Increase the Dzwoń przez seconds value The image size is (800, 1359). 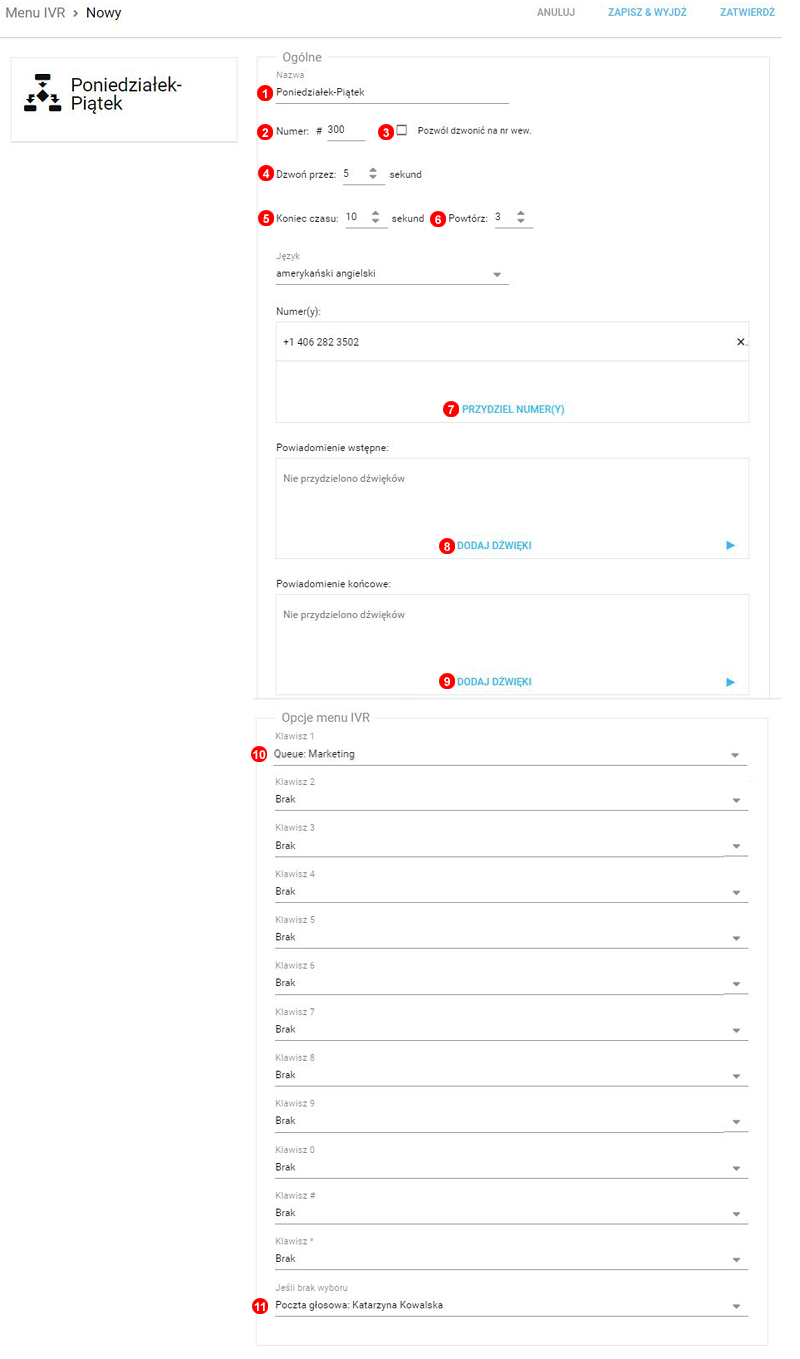(373, 170)
